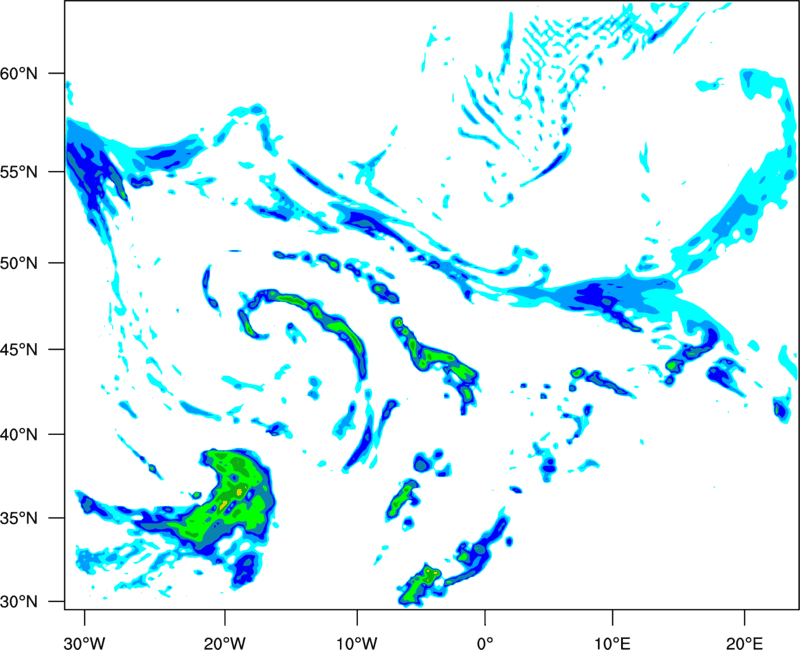Click the 30°W longitude label
The height and width of the screenshot is (650, 800).
[84, 643]
